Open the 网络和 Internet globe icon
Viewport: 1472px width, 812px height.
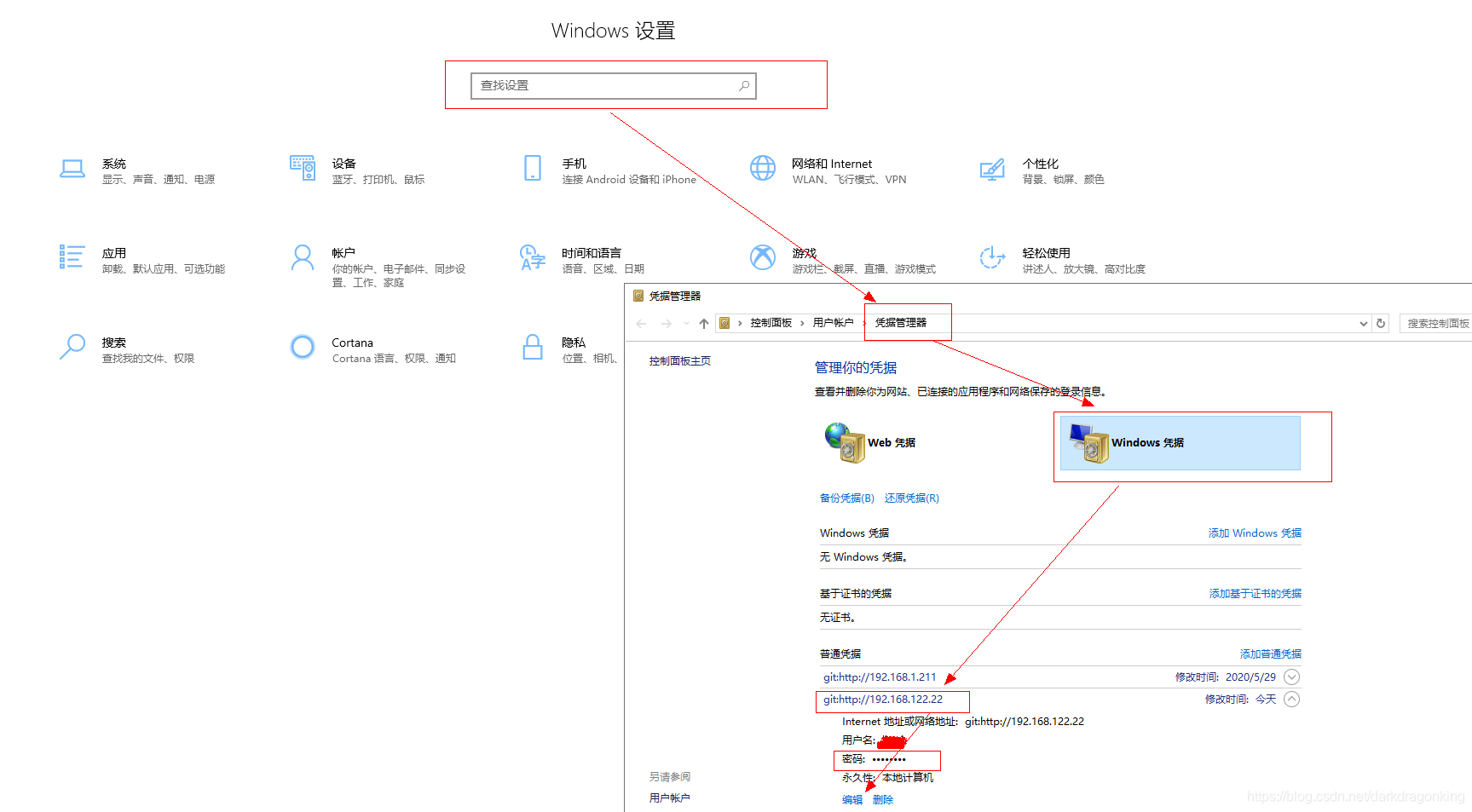coord(763,168)
